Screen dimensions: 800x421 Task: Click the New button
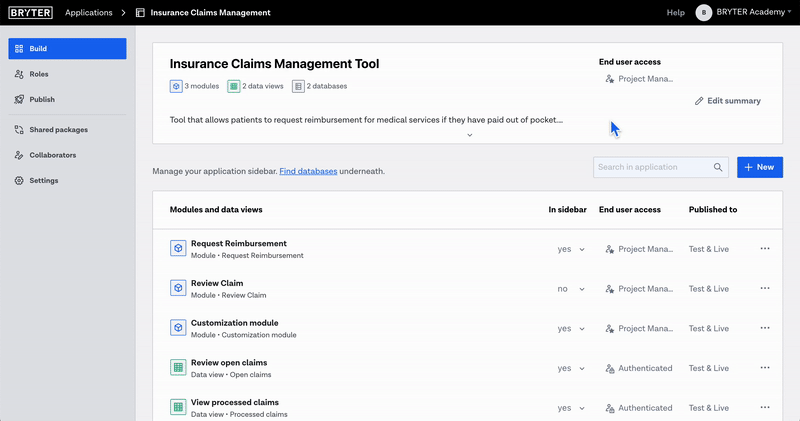759,167
